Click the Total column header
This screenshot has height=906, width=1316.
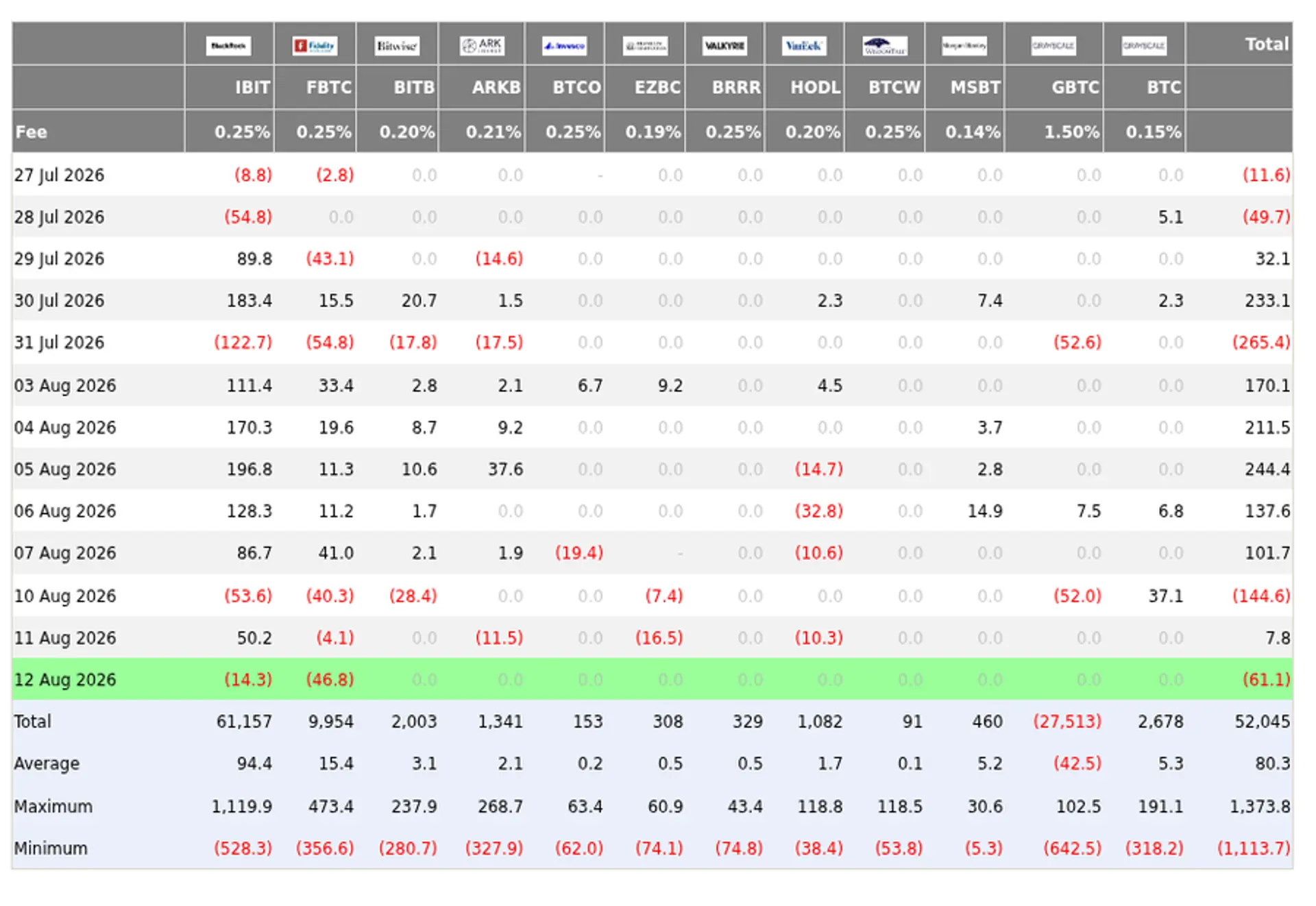click(1267, 45)
